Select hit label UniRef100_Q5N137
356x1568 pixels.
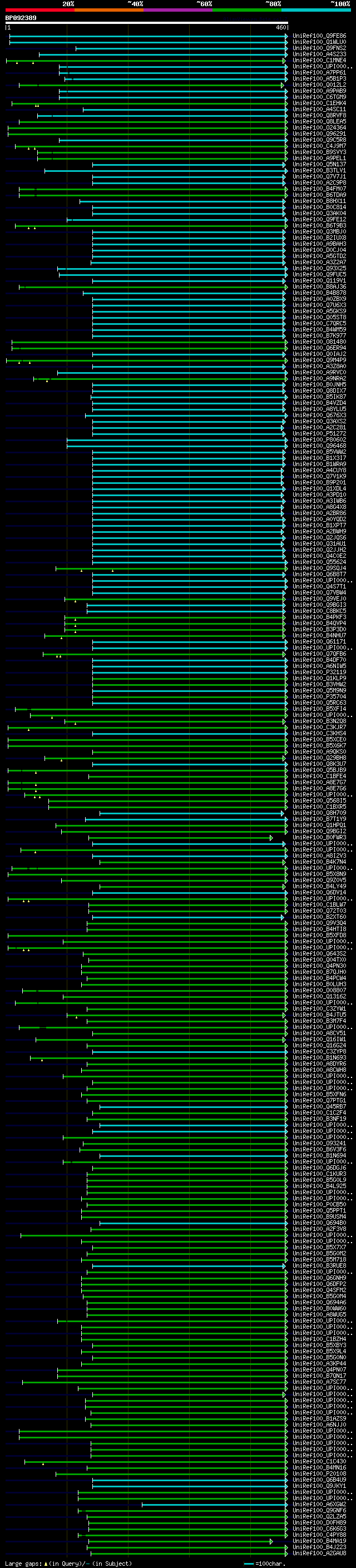[319, 164]
